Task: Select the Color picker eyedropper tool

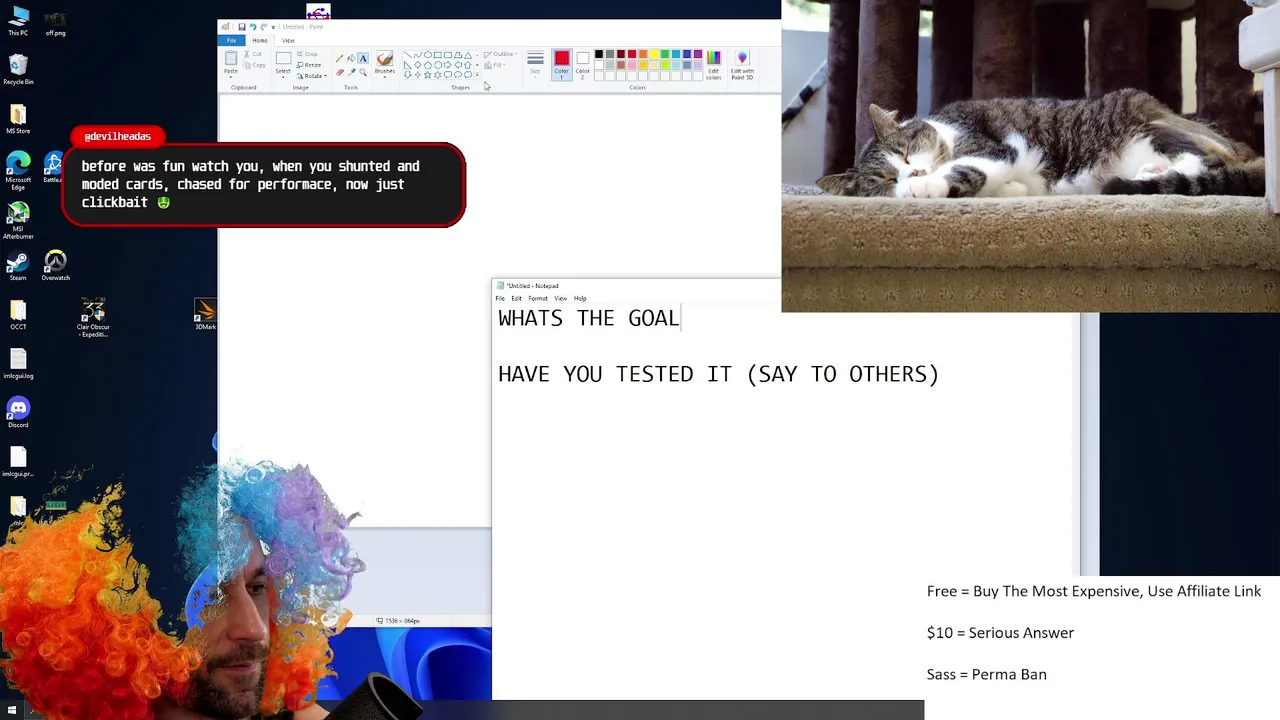Action: pos(352,72)
